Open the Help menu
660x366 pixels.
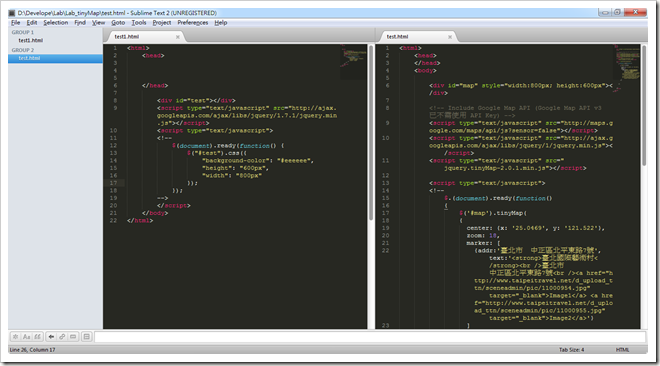(221, 23)
